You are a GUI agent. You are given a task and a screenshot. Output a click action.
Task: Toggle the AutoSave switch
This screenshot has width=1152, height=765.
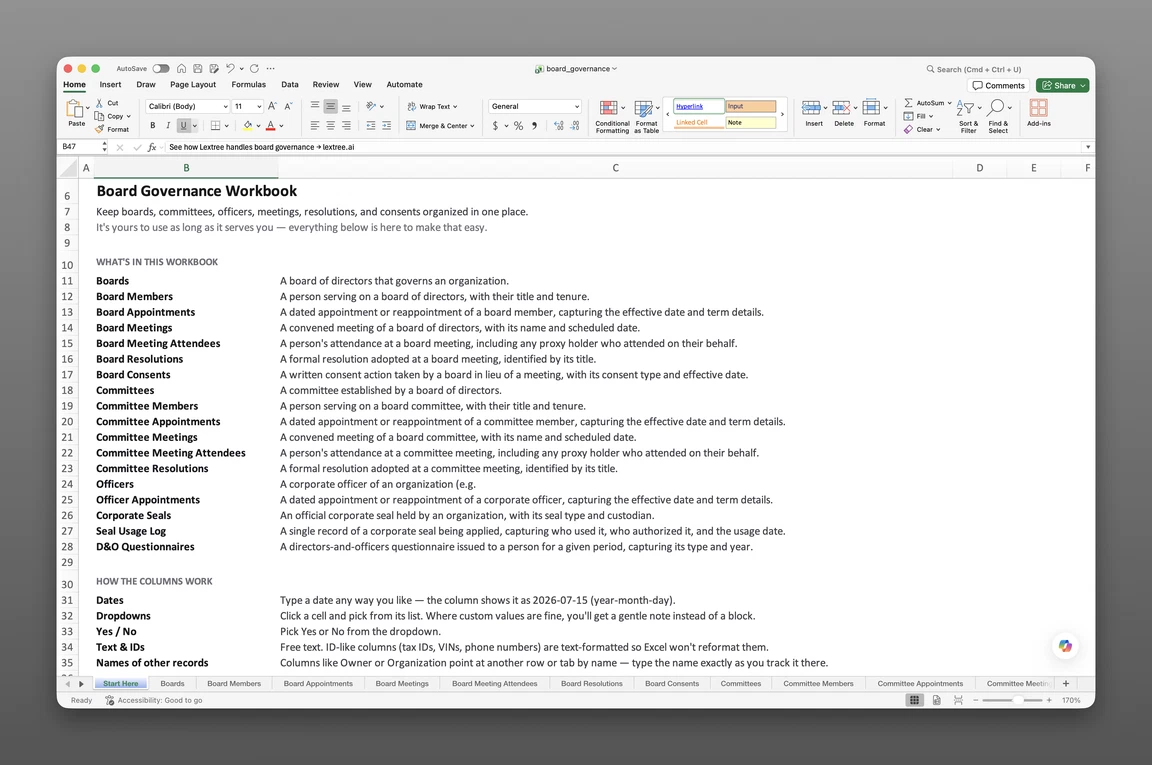[161, 68]
